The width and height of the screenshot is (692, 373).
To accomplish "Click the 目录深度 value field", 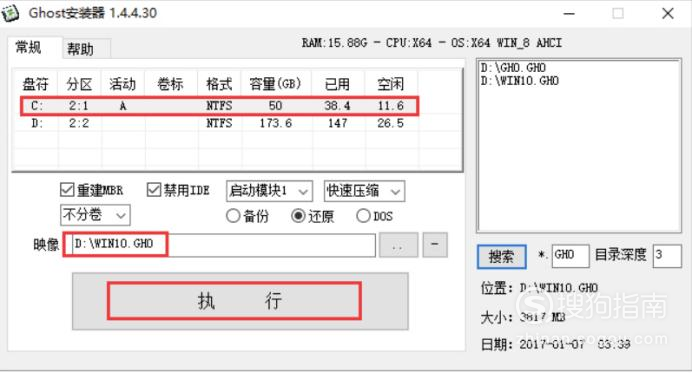I will pos(667,256).
